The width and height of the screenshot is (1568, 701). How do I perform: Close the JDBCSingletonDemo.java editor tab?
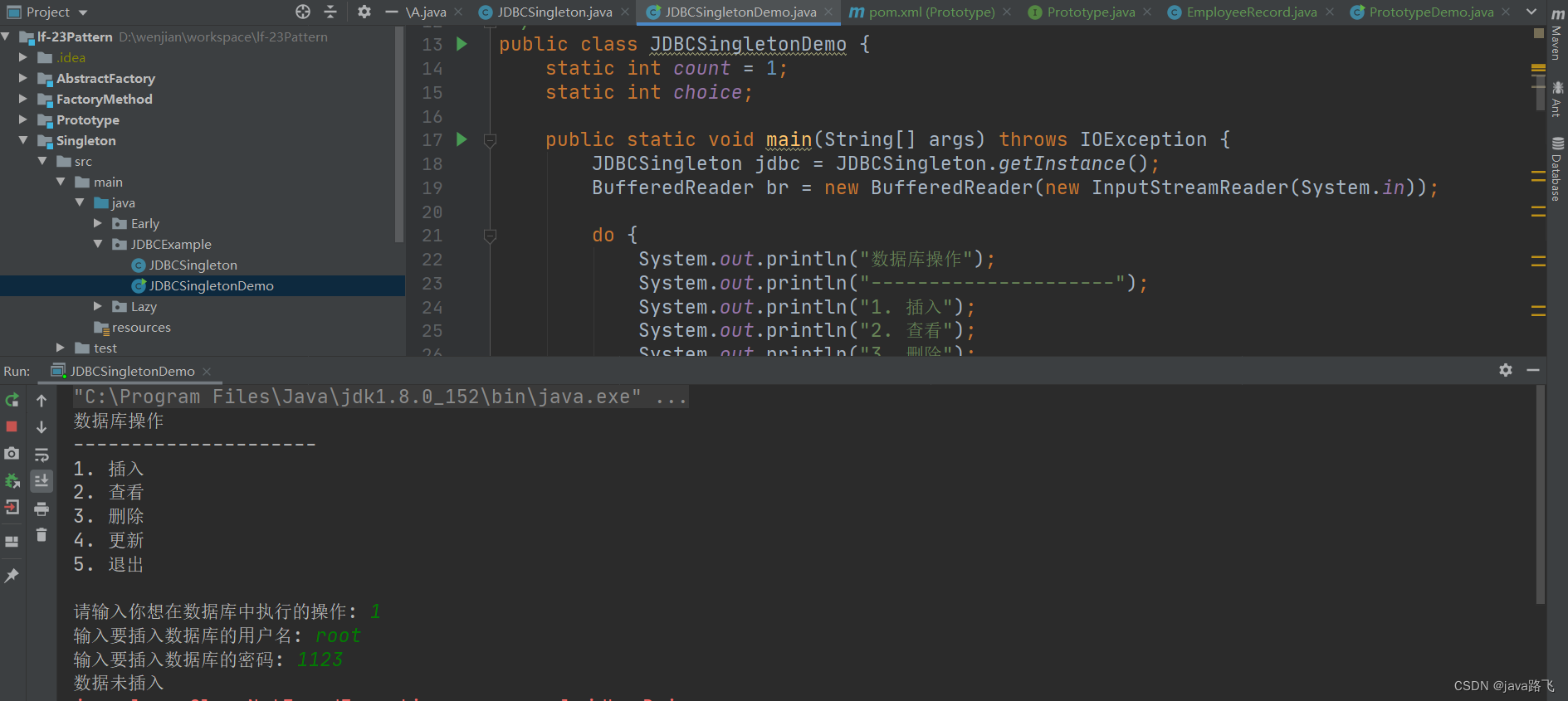click(x=828, y=12)
